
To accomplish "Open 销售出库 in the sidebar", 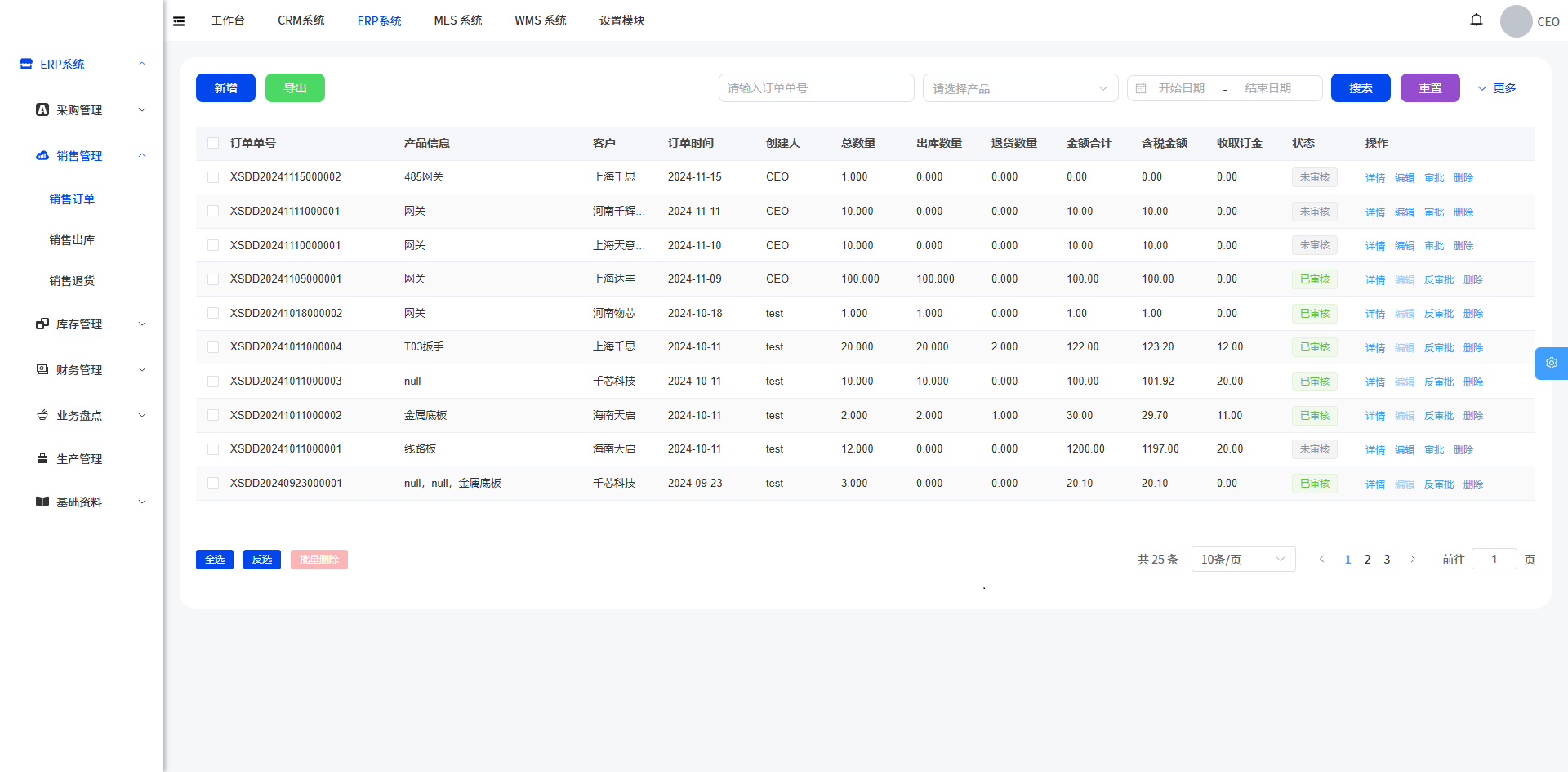I will point(72,240).
